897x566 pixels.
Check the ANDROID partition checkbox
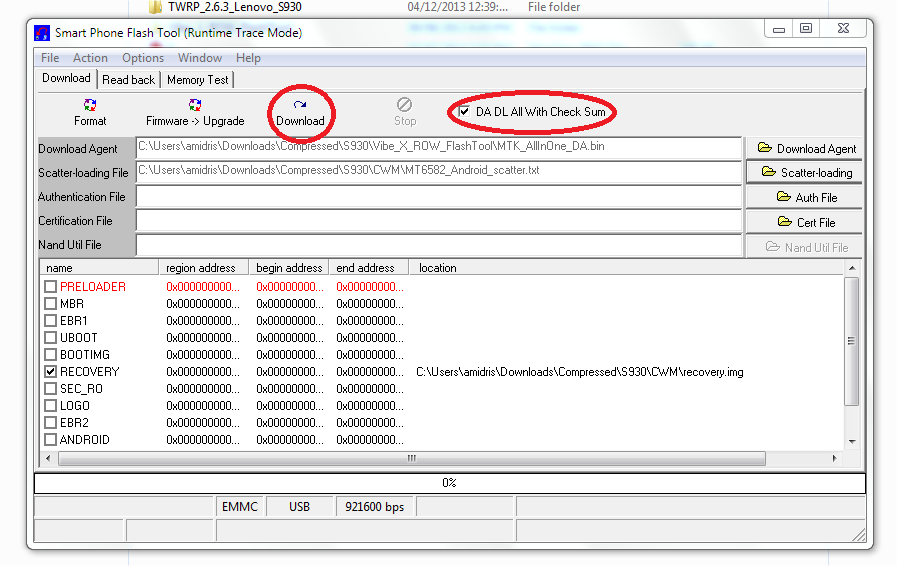point(50,440)
